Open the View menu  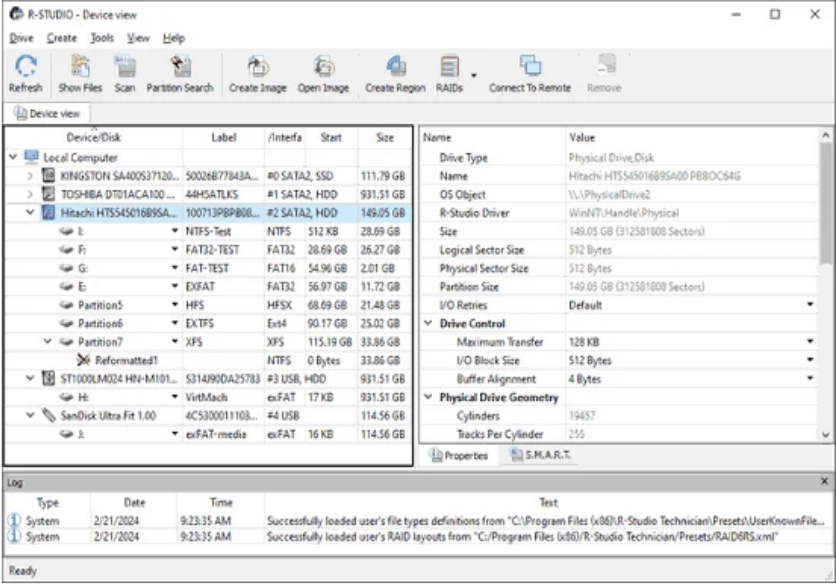[138, 38]
